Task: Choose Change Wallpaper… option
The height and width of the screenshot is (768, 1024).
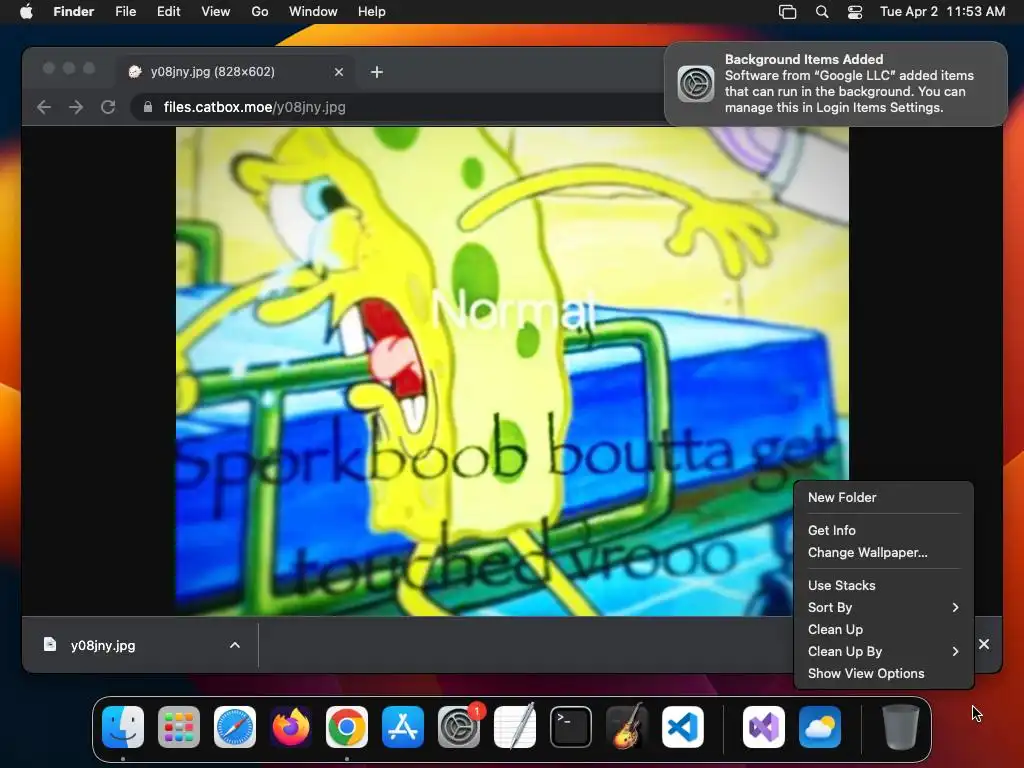Action: coord(884,552)
